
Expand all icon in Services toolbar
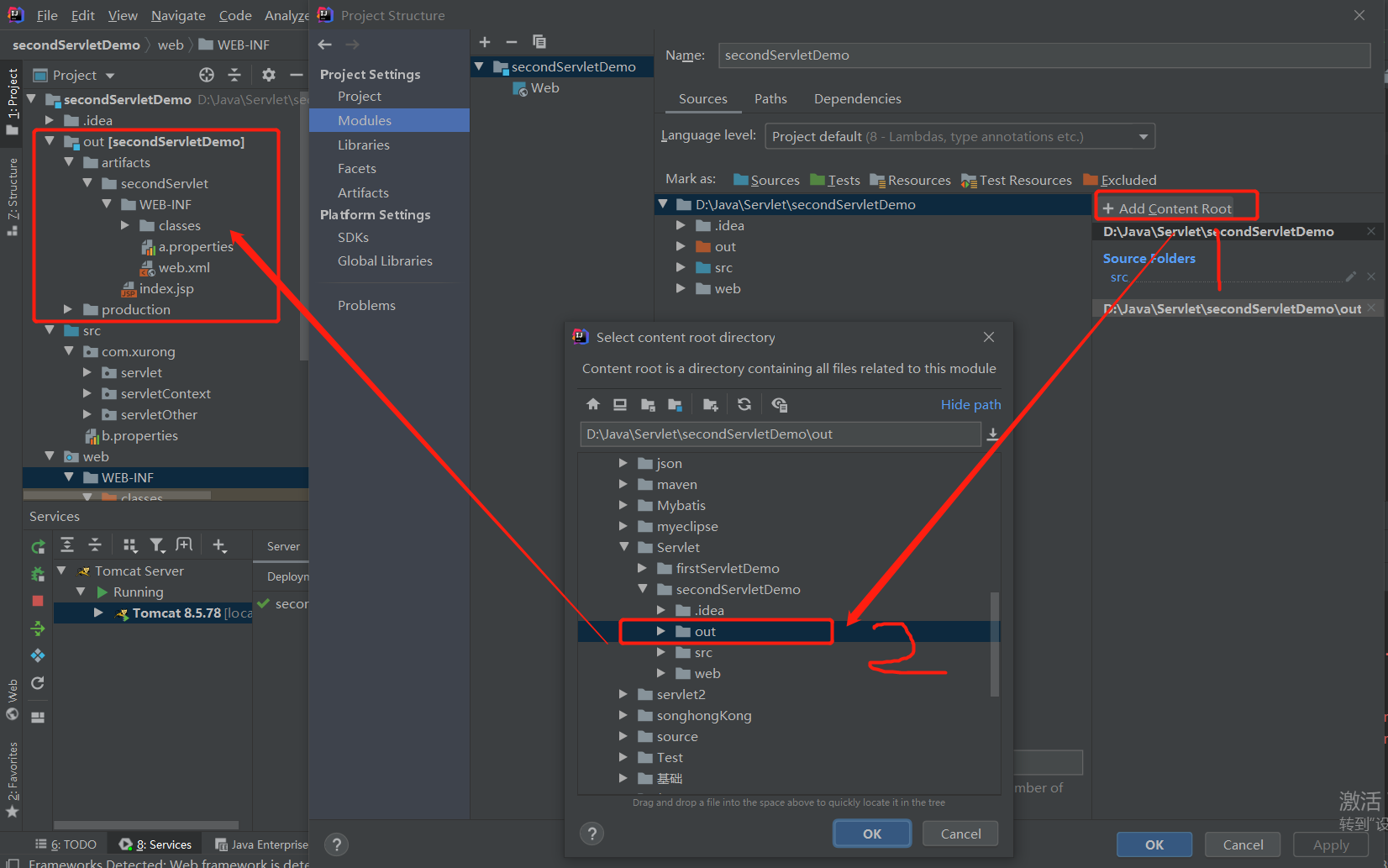point(67,544)
